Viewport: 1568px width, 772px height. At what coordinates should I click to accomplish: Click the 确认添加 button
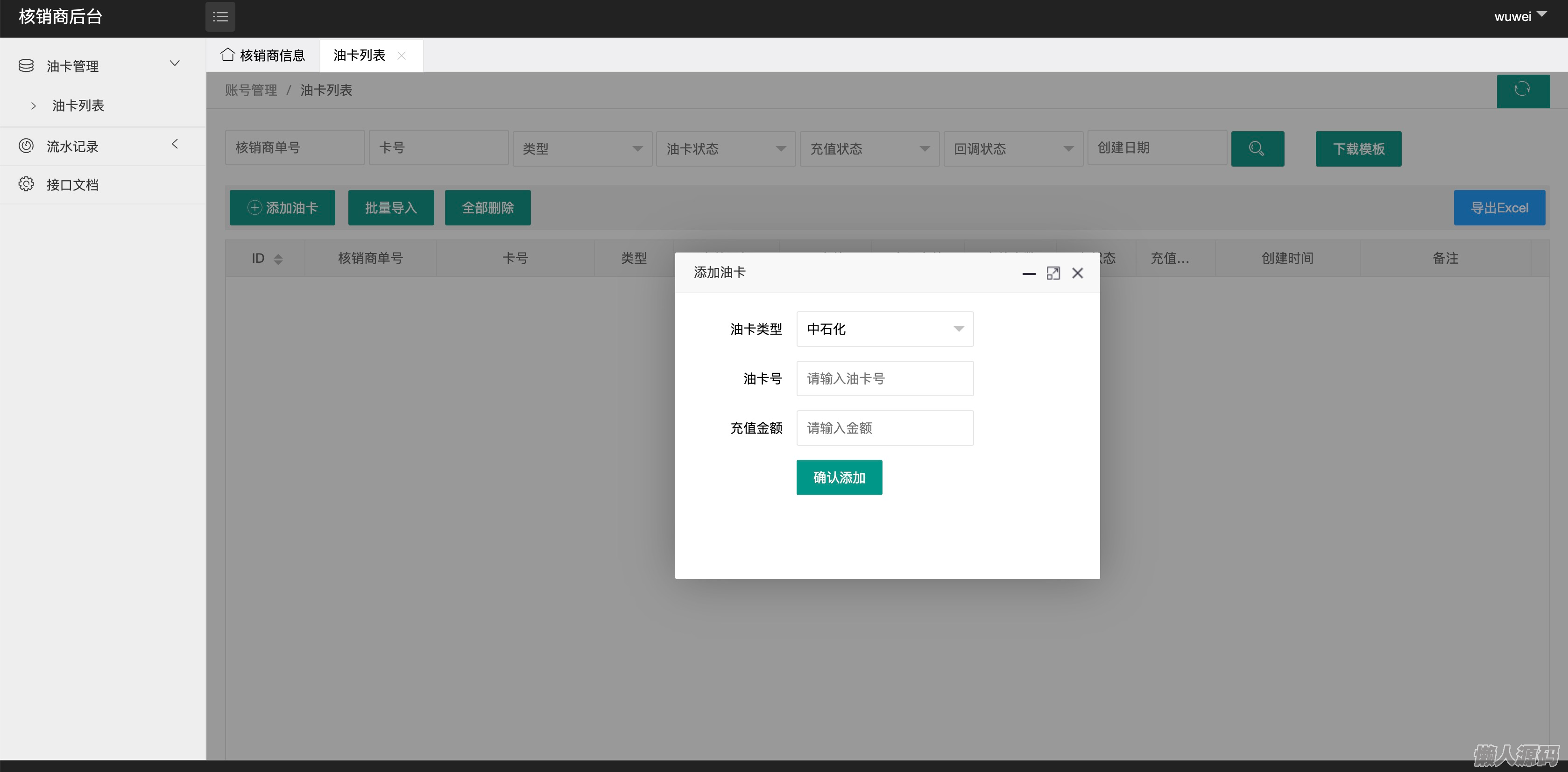[x=839, y=477]
